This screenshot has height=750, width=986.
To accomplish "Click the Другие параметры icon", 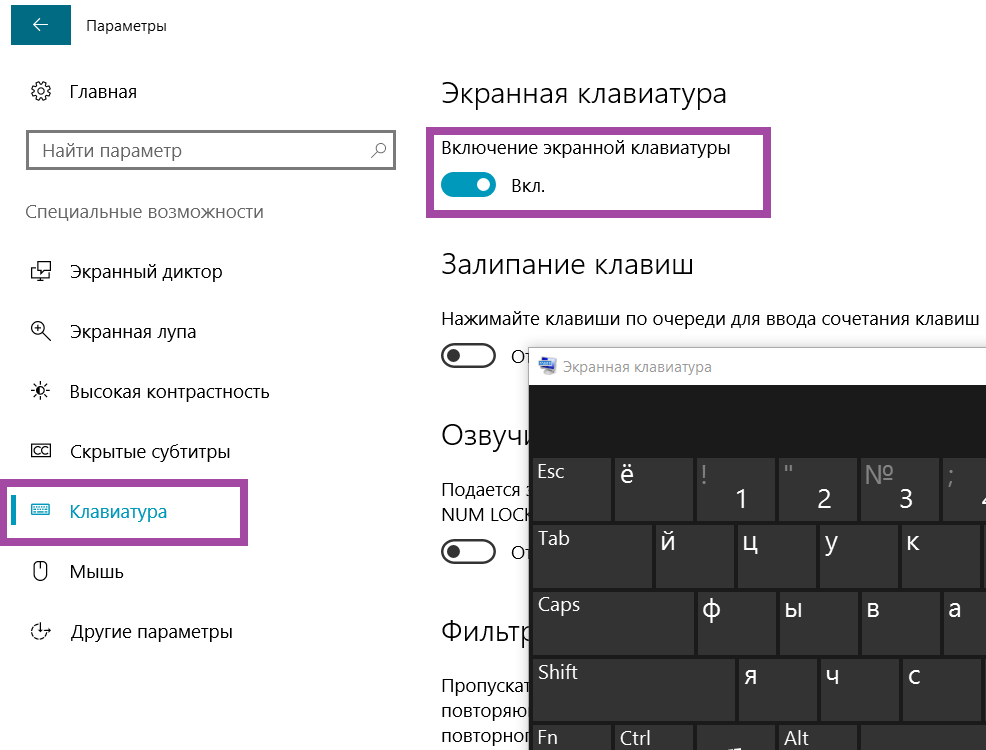I will point(41,631).
